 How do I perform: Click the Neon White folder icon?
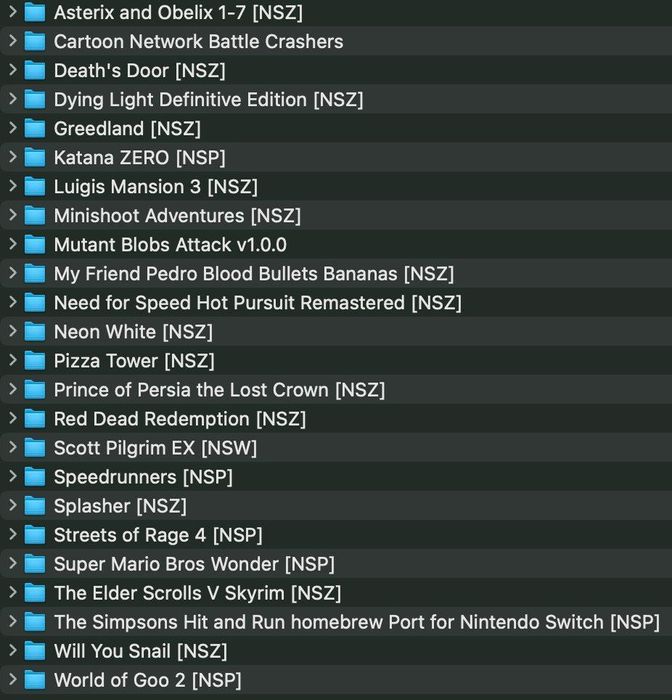click(x=35, y=332)
